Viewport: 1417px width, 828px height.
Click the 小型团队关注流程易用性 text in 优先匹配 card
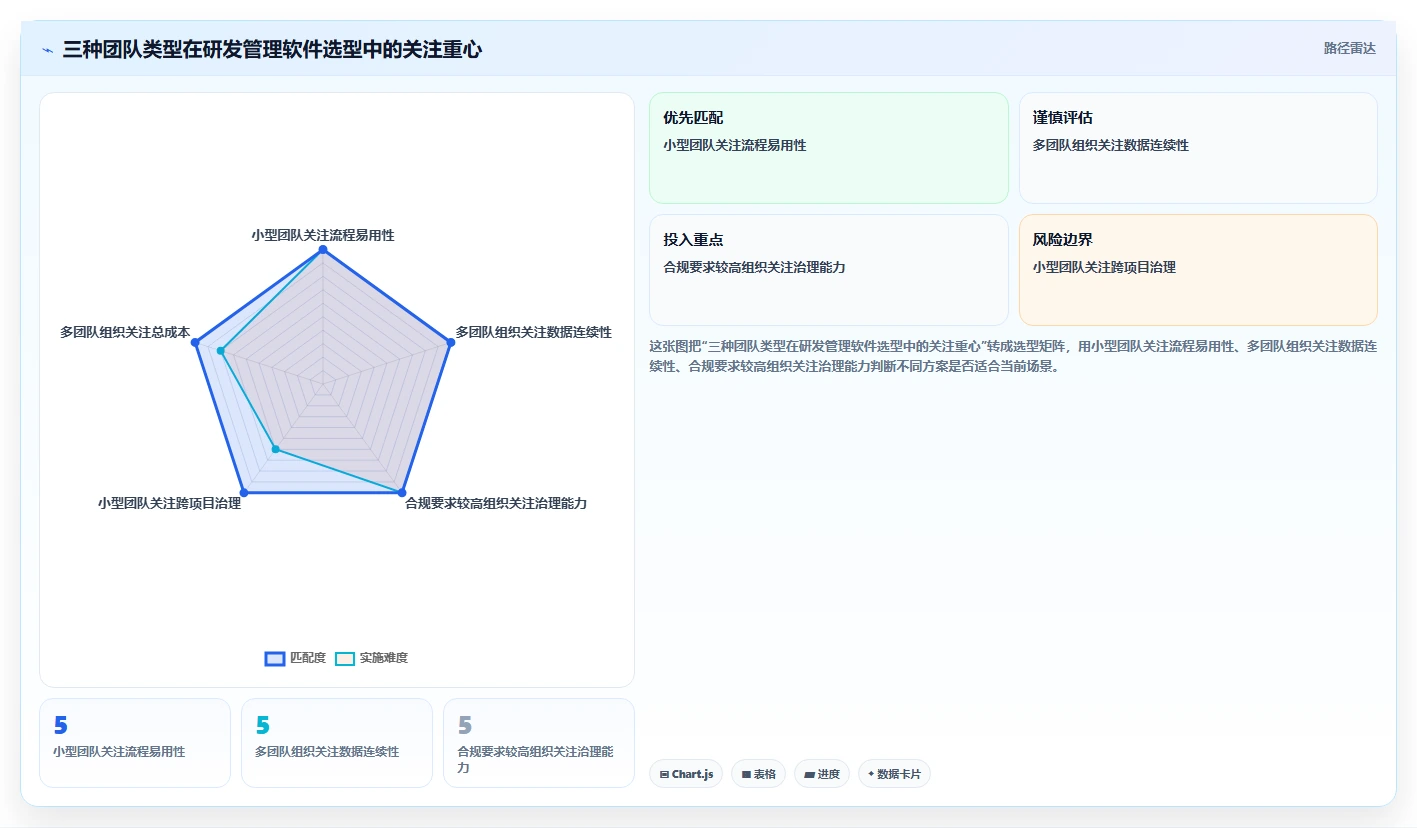(735, 145)
